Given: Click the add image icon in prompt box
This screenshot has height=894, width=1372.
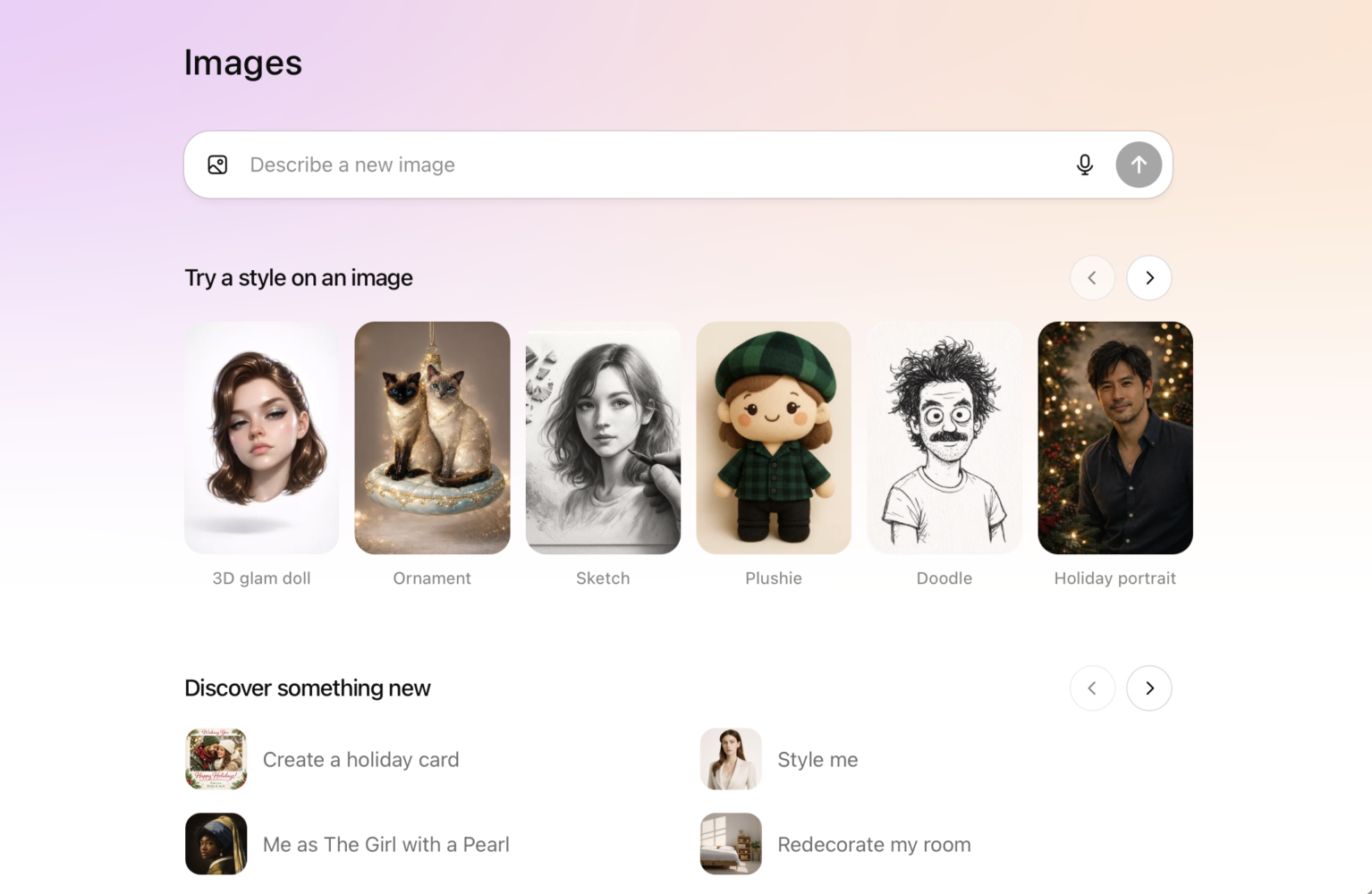Looking at the screenshot, I should pos(217,164).
